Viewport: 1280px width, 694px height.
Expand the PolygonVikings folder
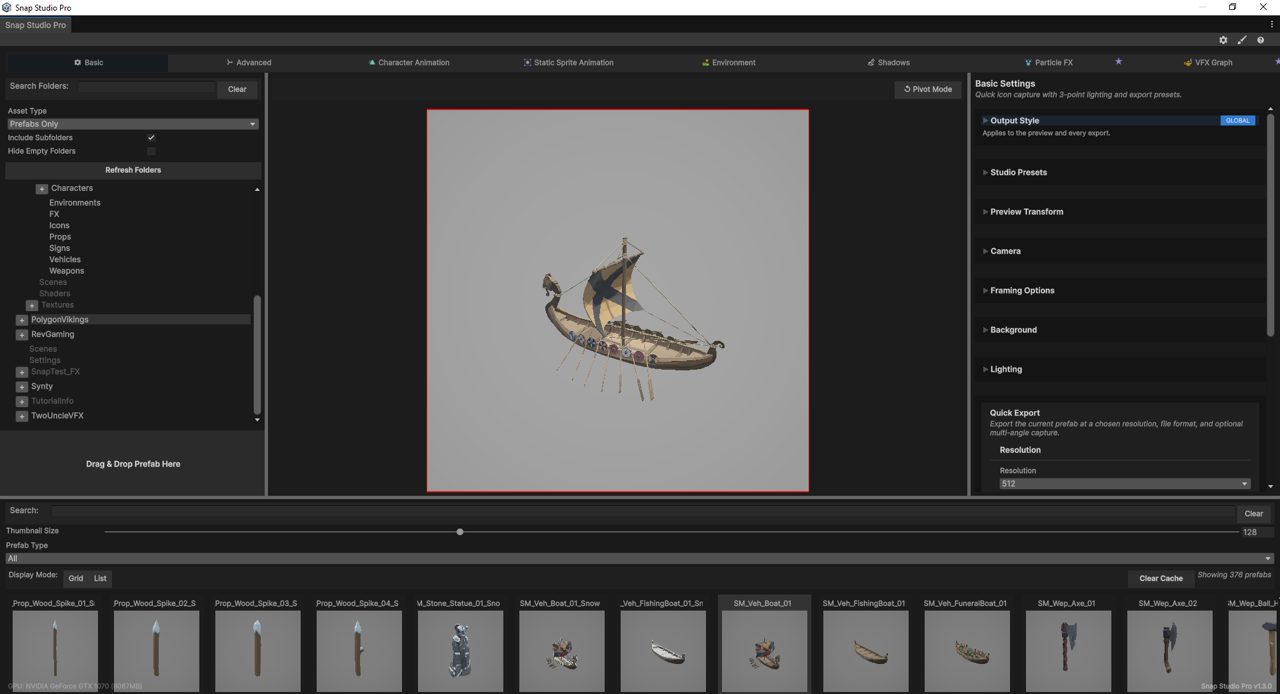(x=22, y=320)
